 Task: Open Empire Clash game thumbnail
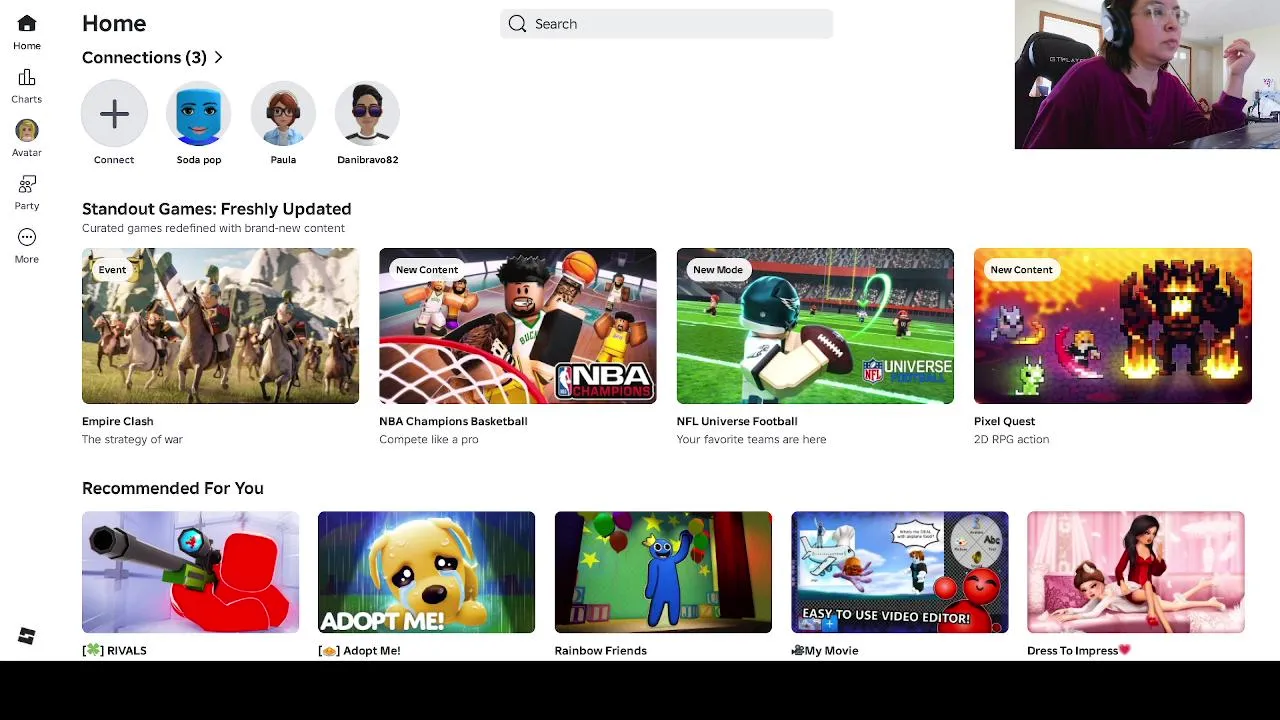(220, 326)
